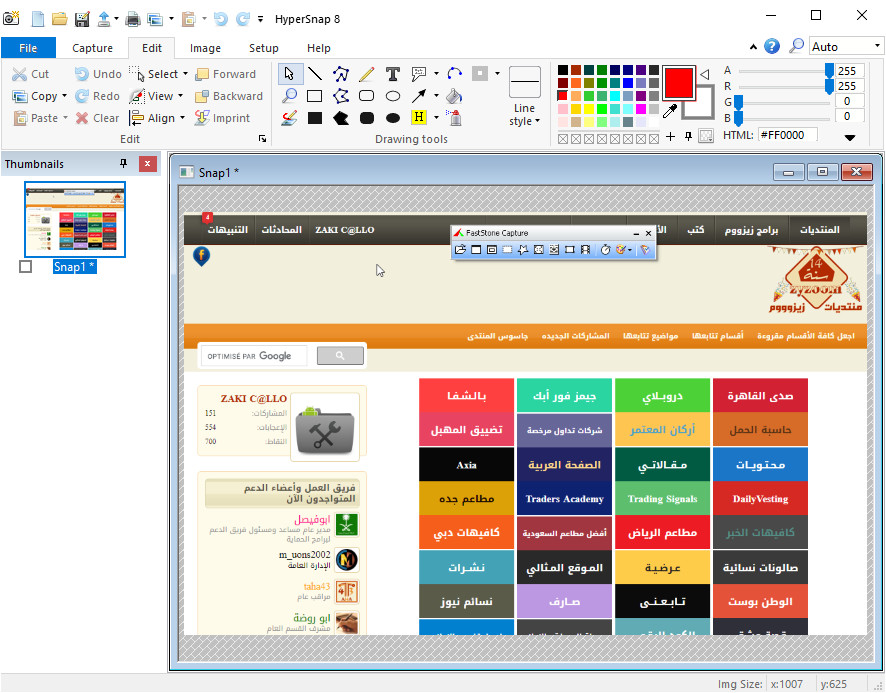This screenshot has width=886, height=693.
Task: Click the Undo button
Action: click(x=98, y=74)
